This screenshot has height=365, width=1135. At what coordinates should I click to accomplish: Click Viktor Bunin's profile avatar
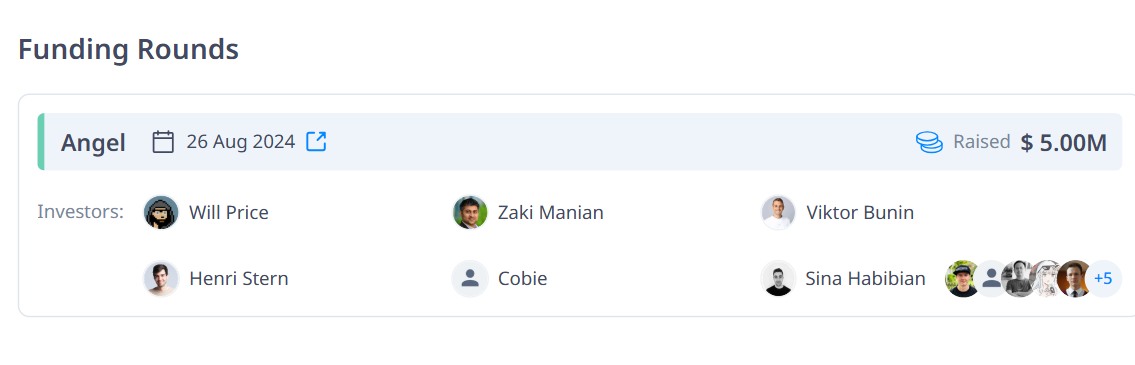click(779, 213)
